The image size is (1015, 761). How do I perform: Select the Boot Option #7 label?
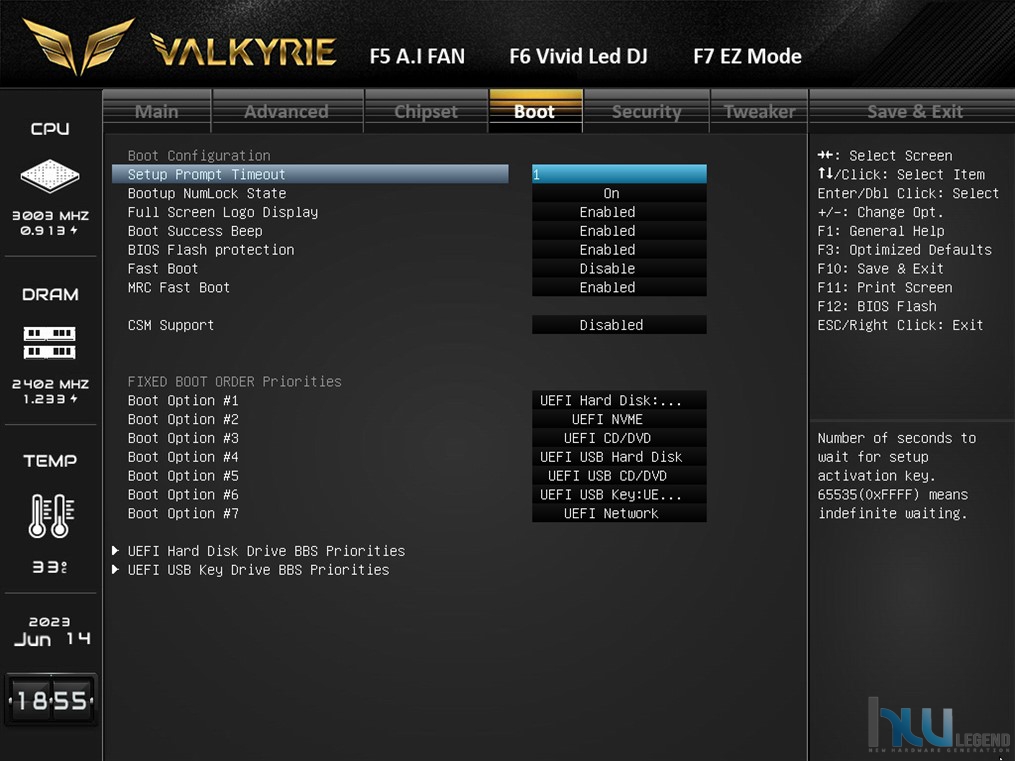pyautogui.click(x=183, y=513)
